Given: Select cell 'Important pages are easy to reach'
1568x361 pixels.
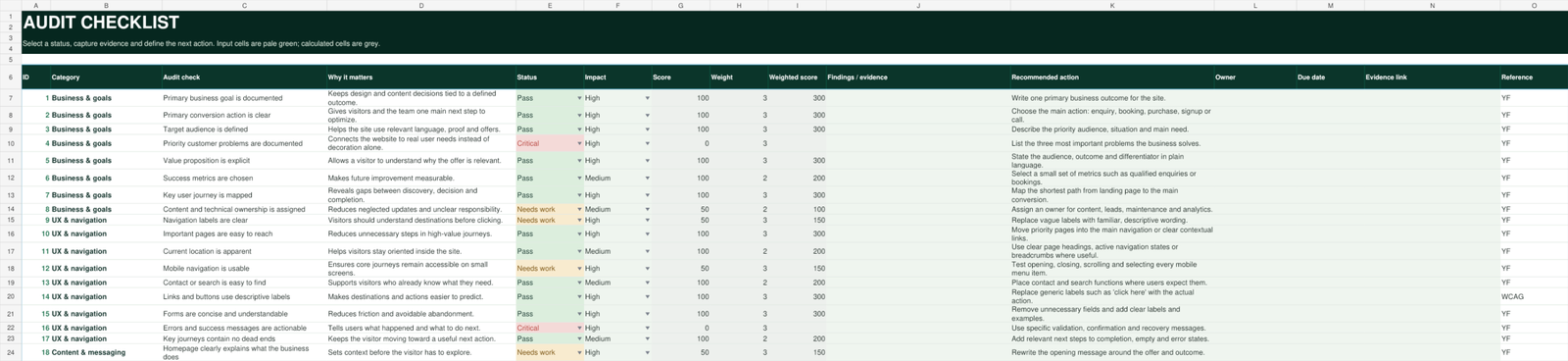Looking at the screenshot, I should tap(244, 233).
